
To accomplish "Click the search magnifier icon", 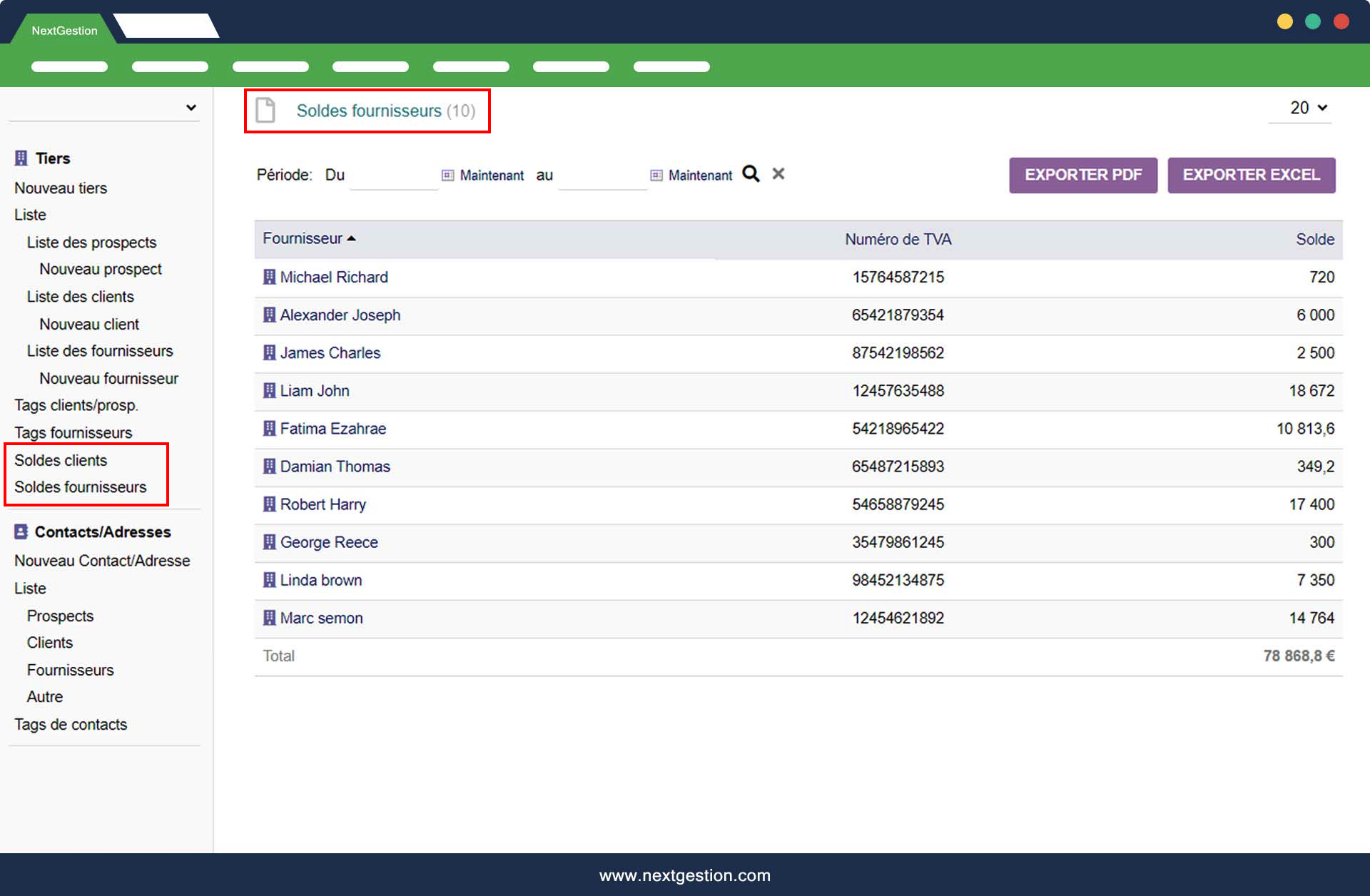I will point(751,174).
